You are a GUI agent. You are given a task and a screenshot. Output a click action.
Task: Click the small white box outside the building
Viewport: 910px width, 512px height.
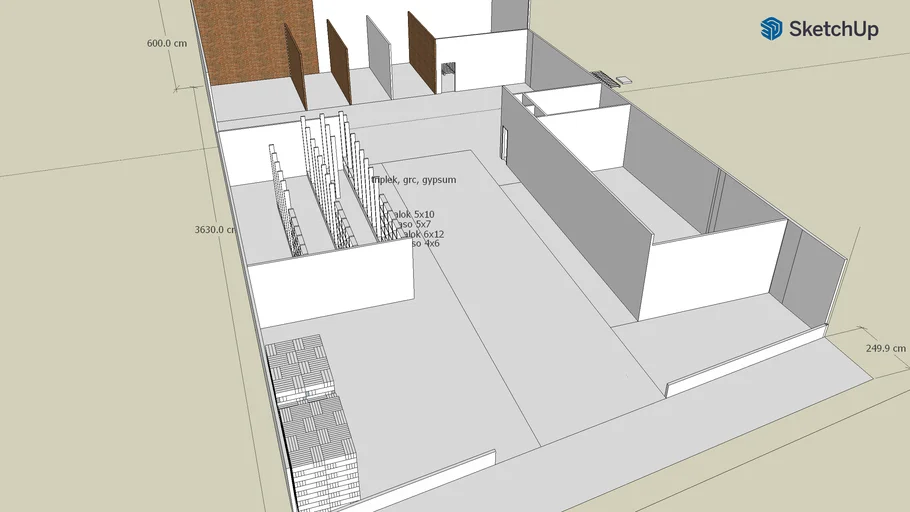pos(626,77)
